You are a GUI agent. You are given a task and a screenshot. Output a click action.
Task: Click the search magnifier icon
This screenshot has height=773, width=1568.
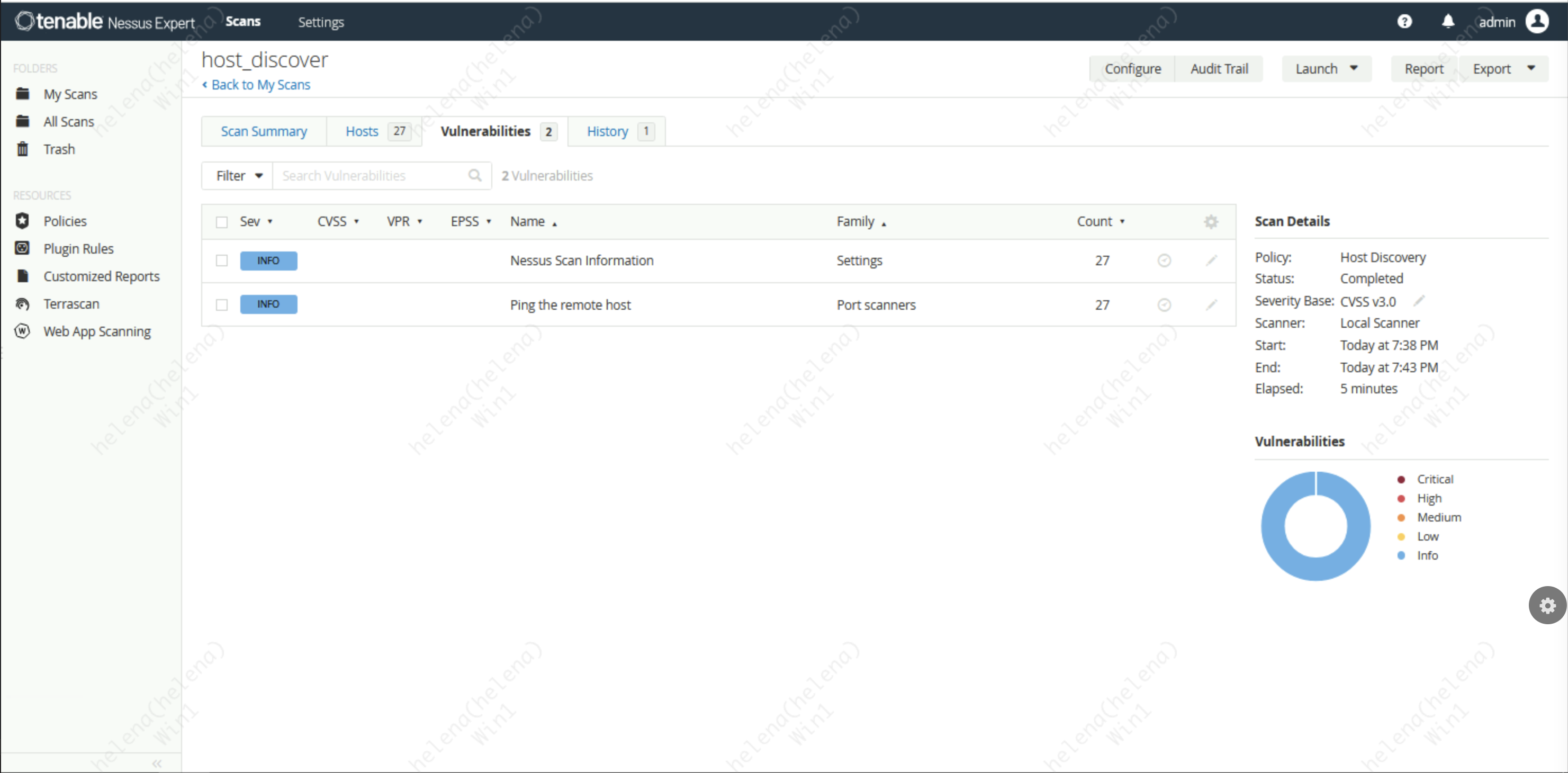(x=475, y=176)
